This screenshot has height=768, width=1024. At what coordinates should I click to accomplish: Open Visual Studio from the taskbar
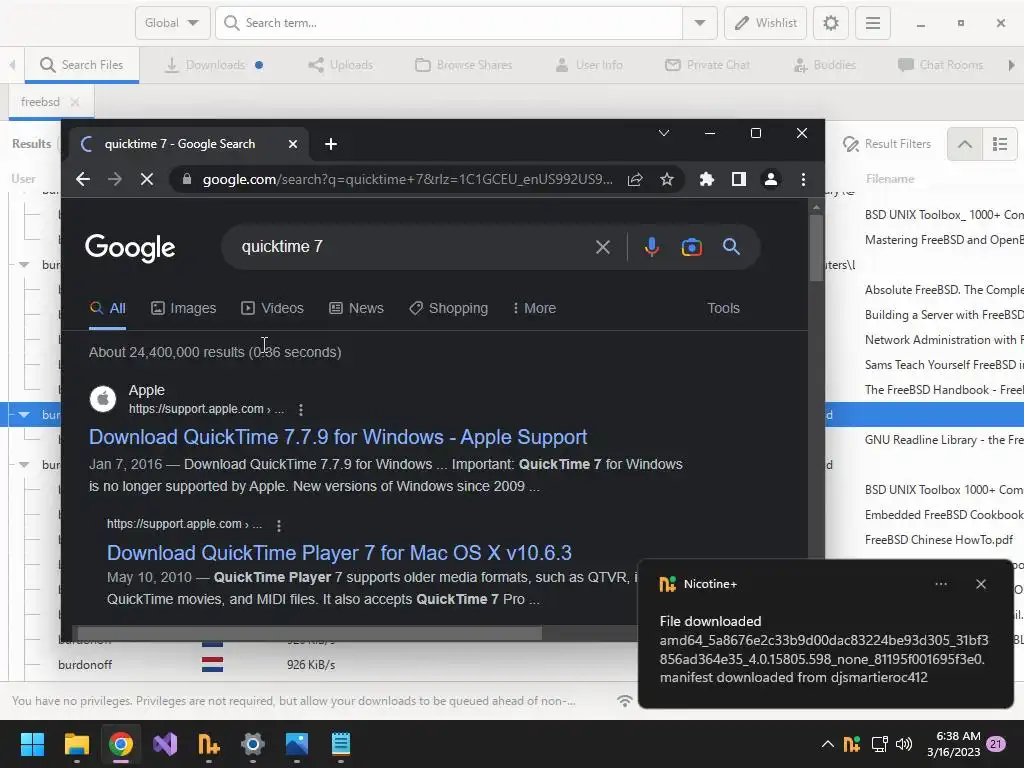(165, 744)
